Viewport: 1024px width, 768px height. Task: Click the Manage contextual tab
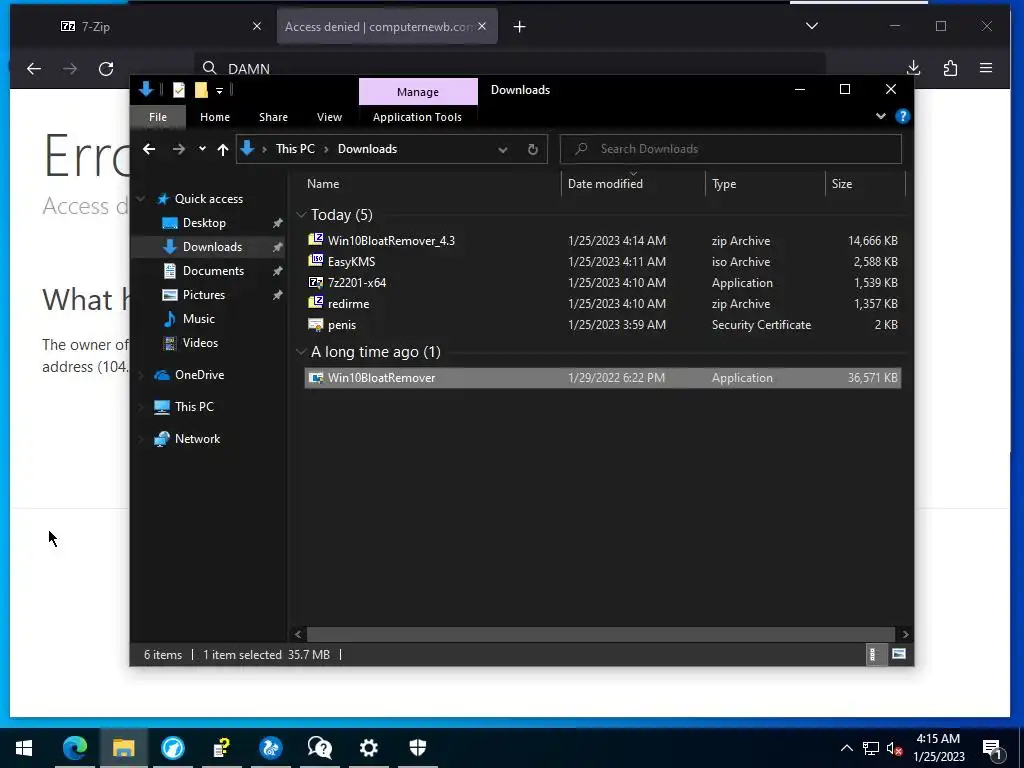[418, 91]
